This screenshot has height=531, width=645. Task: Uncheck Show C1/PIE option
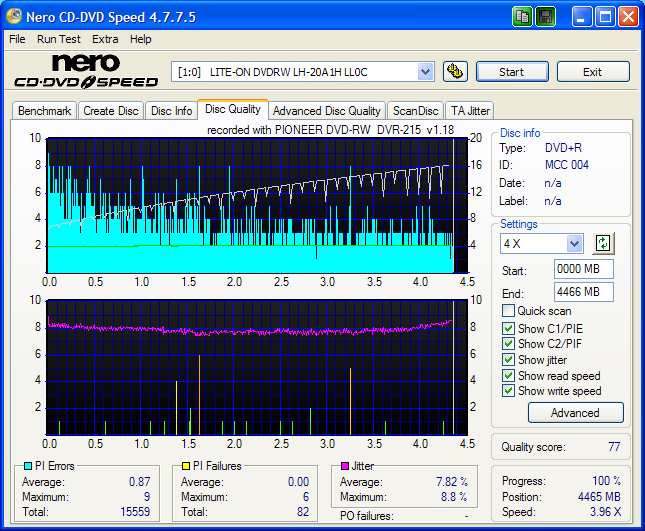pos(509,328)
